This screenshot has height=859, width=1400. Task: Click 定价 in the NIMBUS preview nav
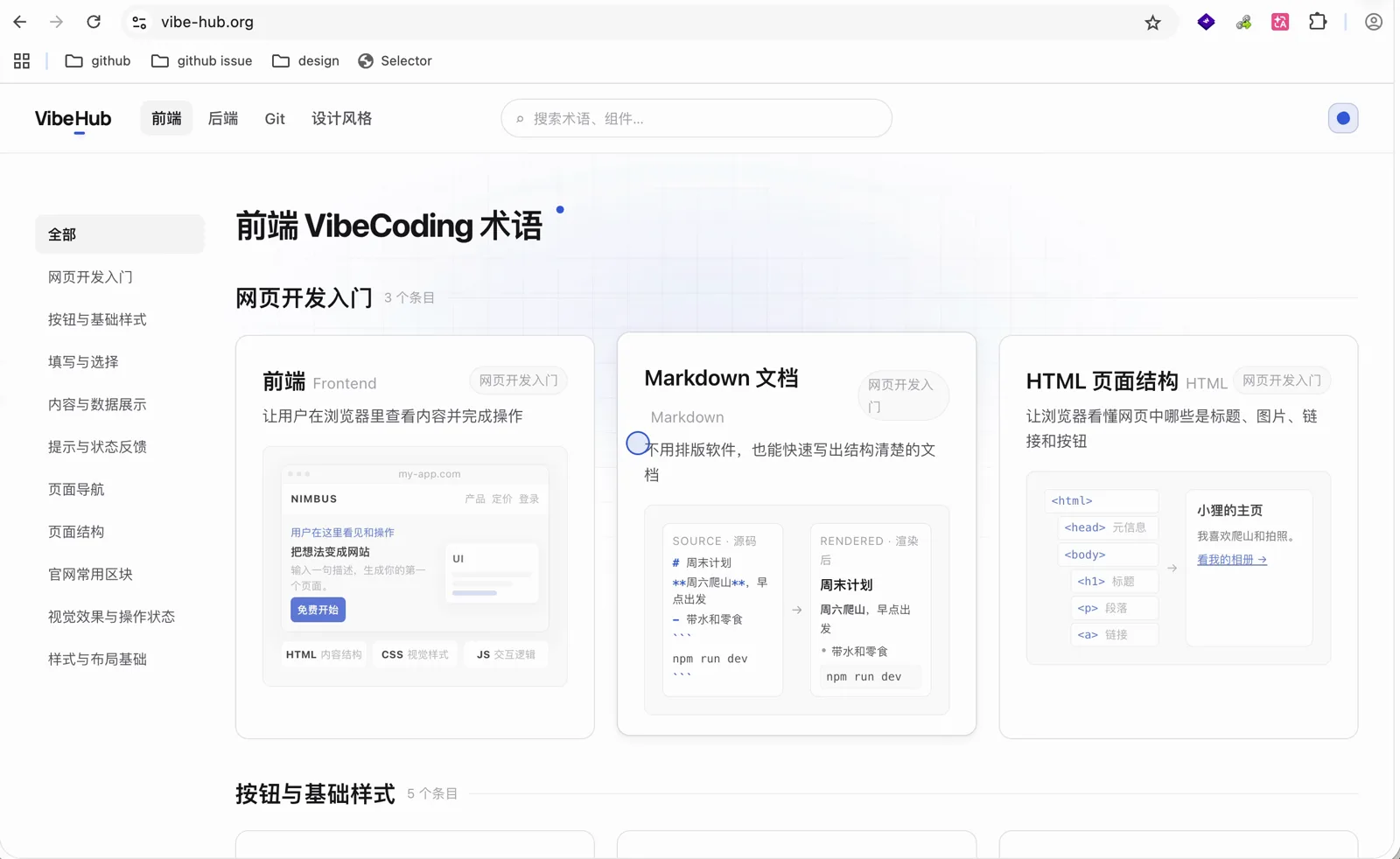click(x=502, y=499)
